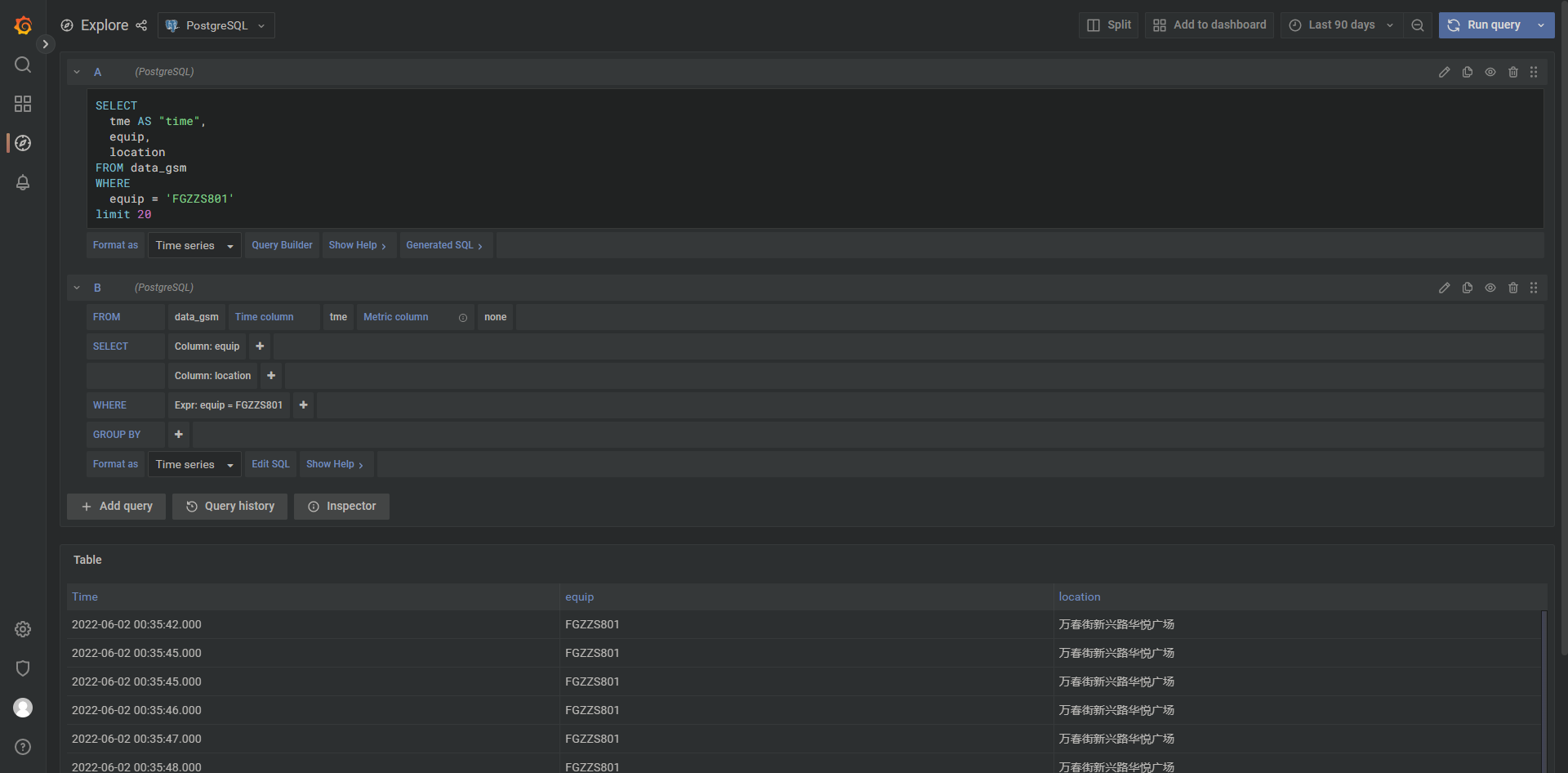Change the tme time column

[338, 317]
